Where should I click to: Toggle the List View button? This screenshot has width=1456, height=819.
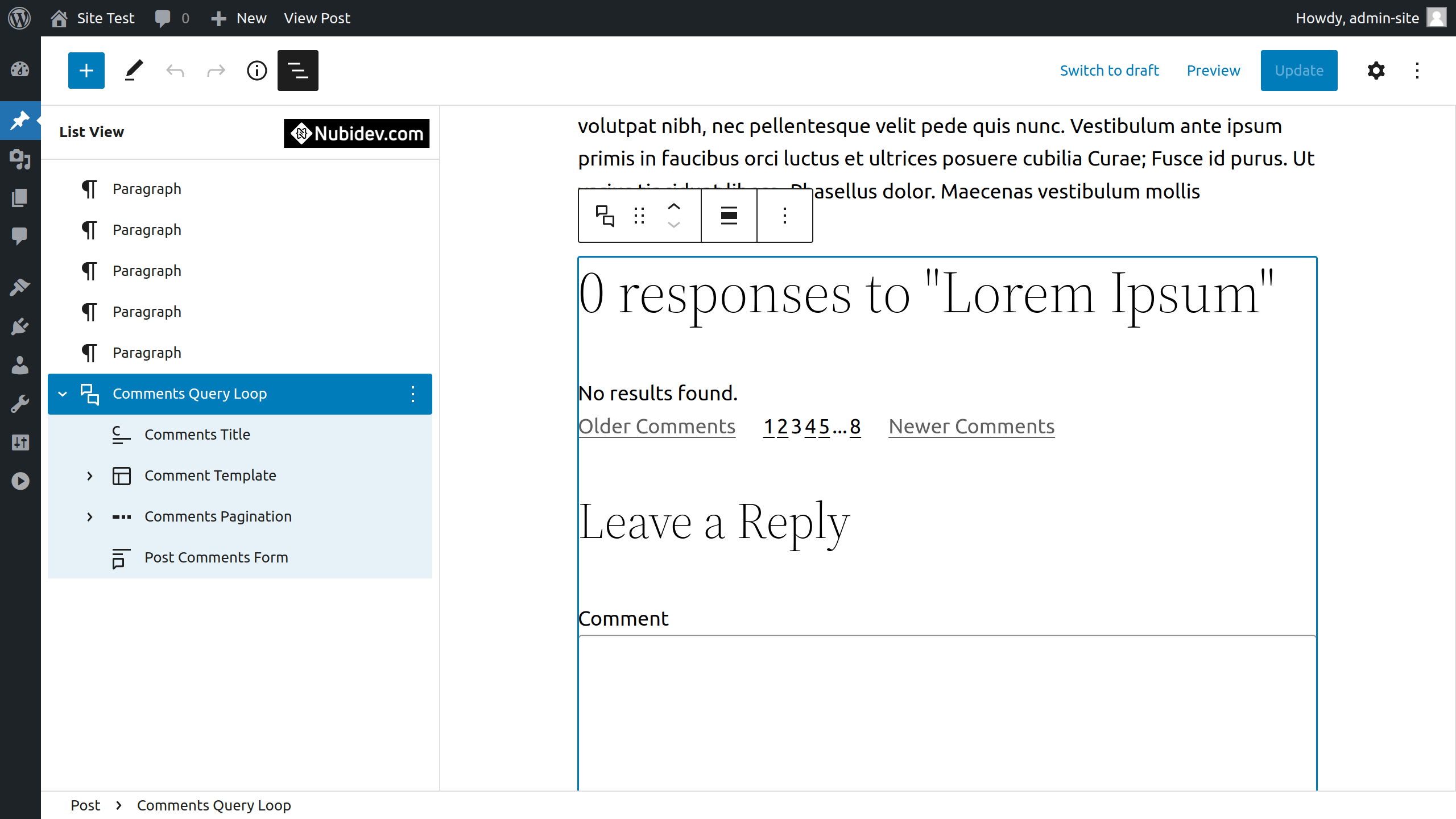[x=297, y=71]
